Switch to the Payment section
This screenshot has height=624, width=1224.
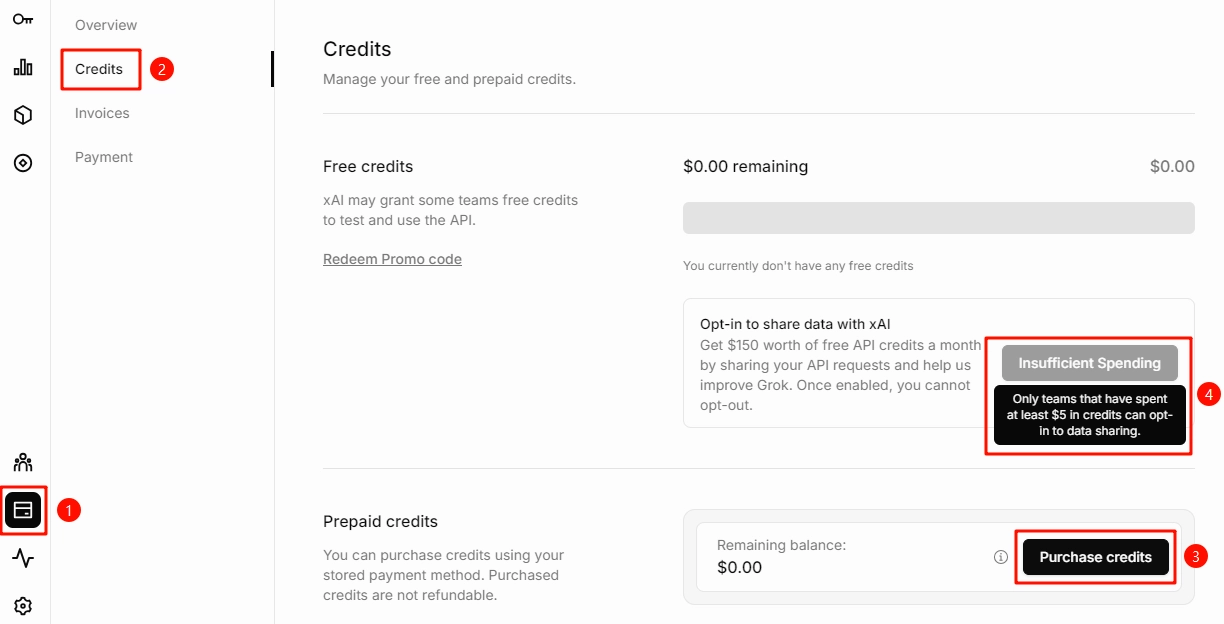click(104, 157)
